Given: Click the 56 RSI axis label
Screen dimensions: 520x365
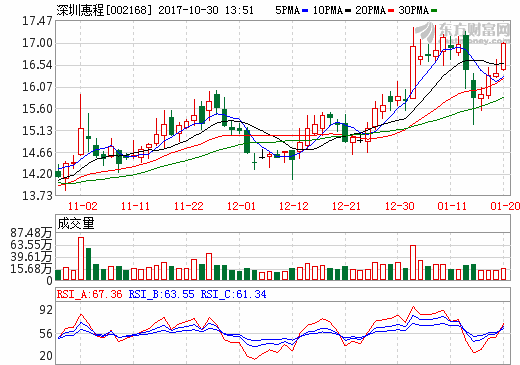Looking at the screenshot, I should [46, 334].
